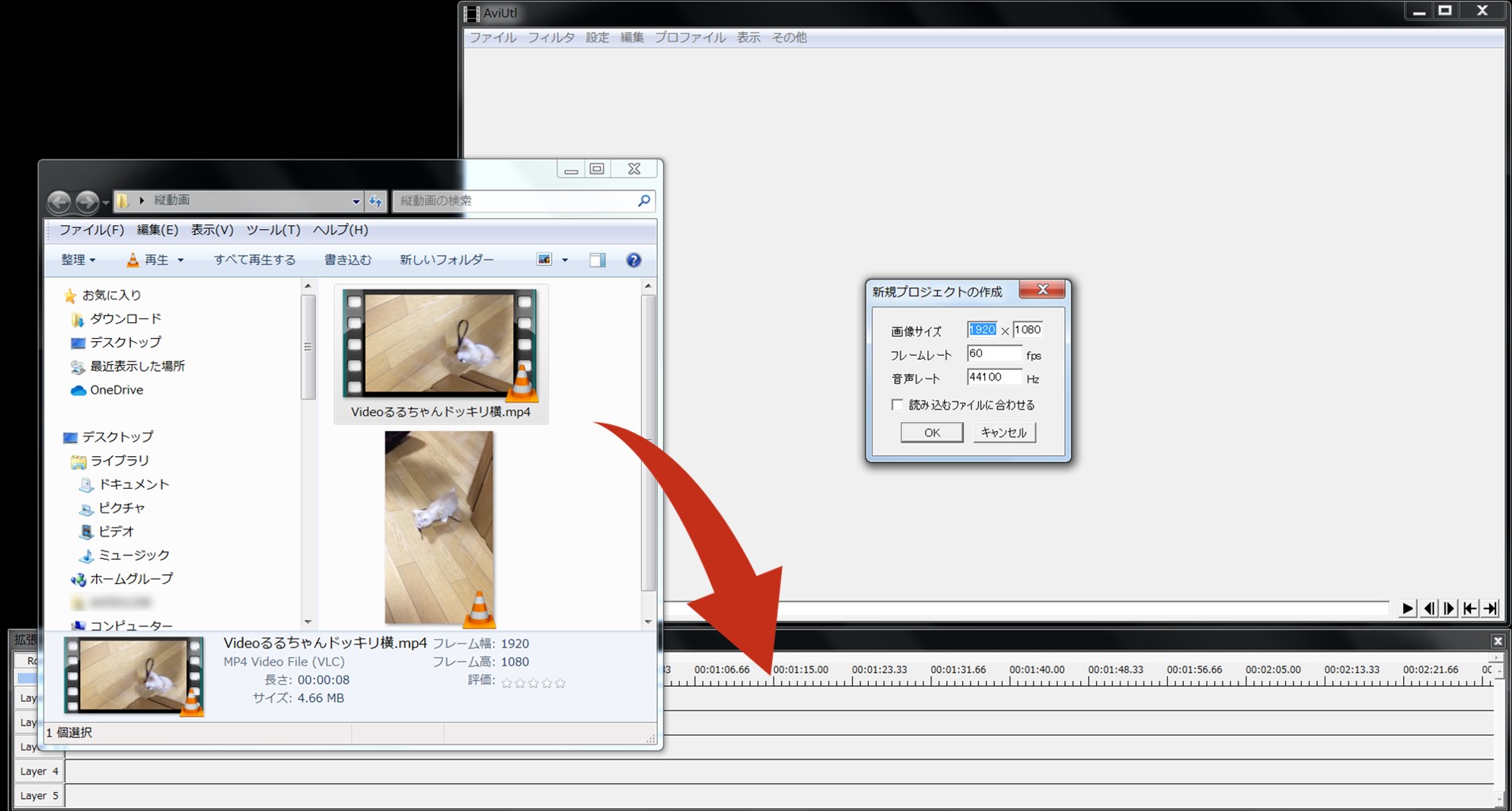The height and width of the screenshot is (811, 1512).
Task: Click the image width field showing 1920
Action: [x=981, y=330]
